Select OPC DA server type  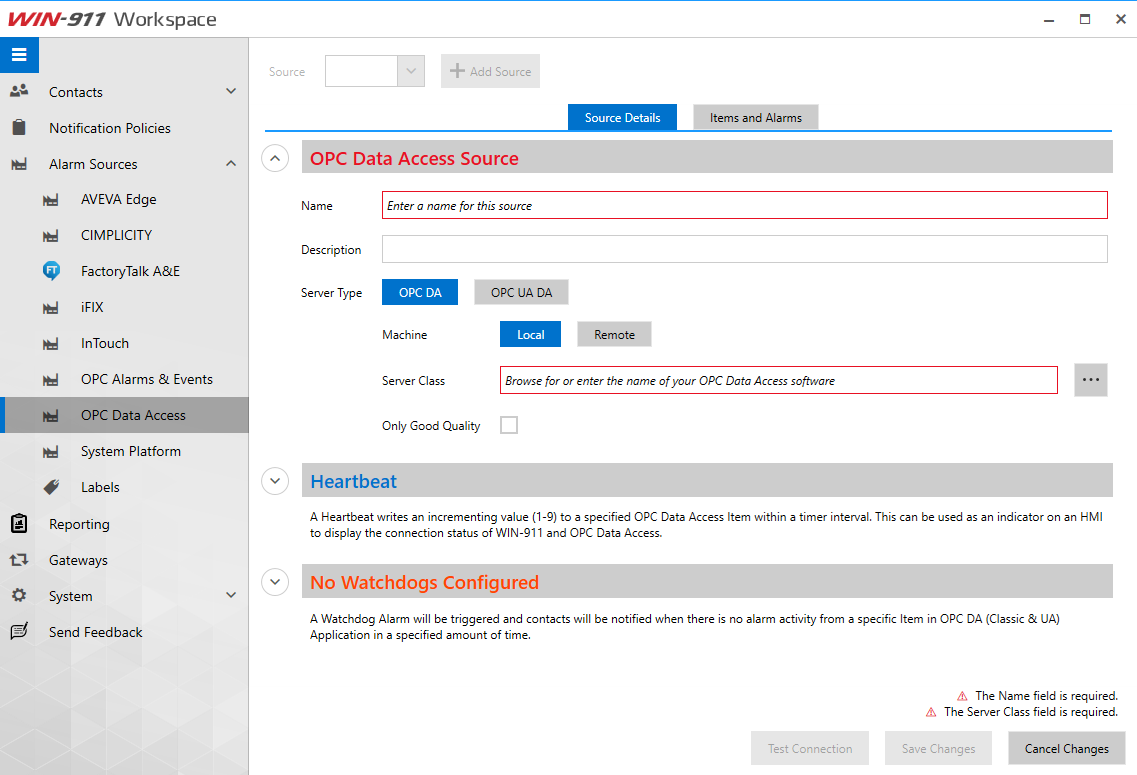click(420, 292)
